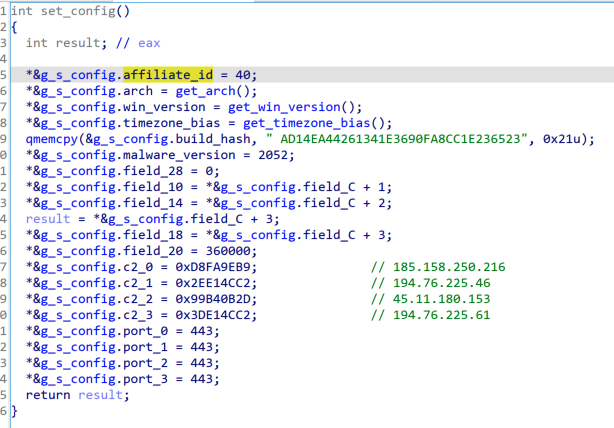
Task: Click the return keyword
Action: click(48, 395)
